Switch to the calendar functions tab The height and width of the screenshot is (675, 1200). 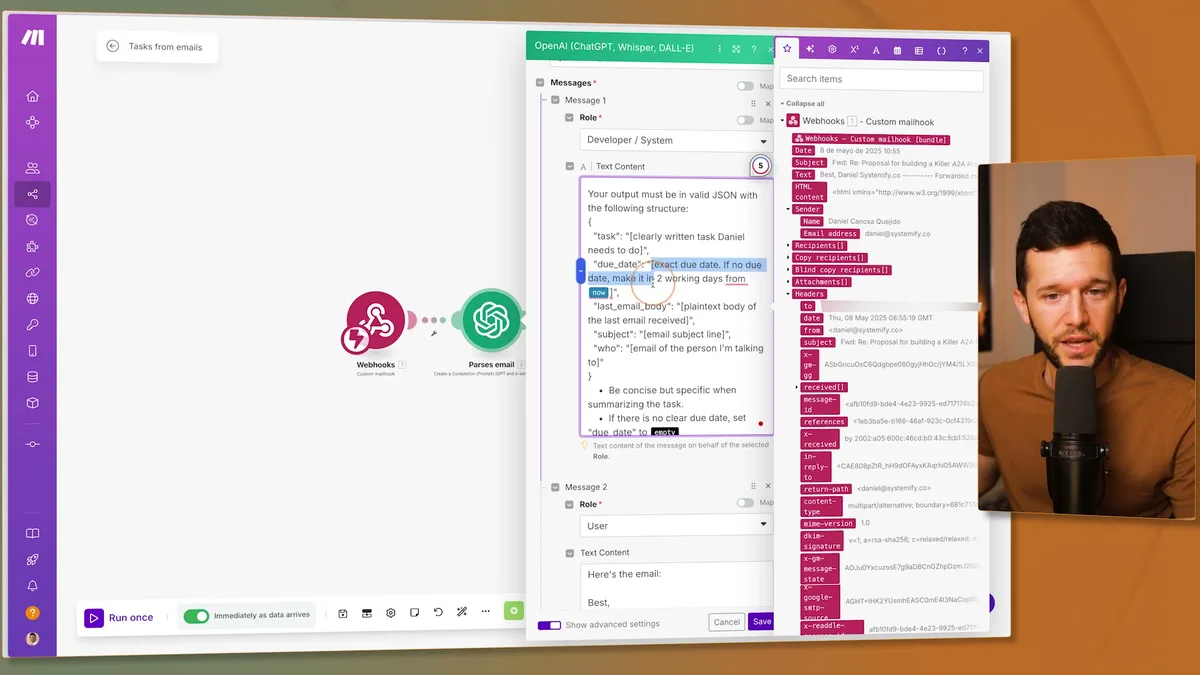pos(896,49)
